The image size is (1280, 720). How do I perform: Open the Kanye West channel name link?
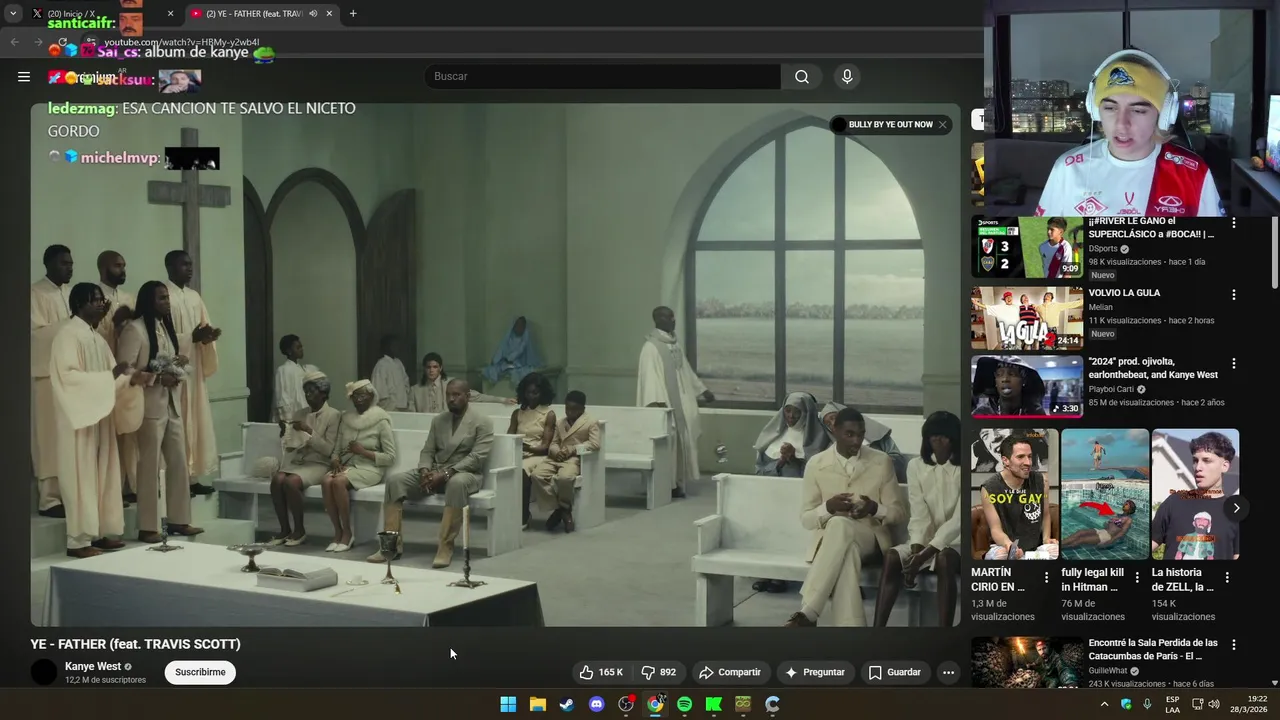[93, 666]
